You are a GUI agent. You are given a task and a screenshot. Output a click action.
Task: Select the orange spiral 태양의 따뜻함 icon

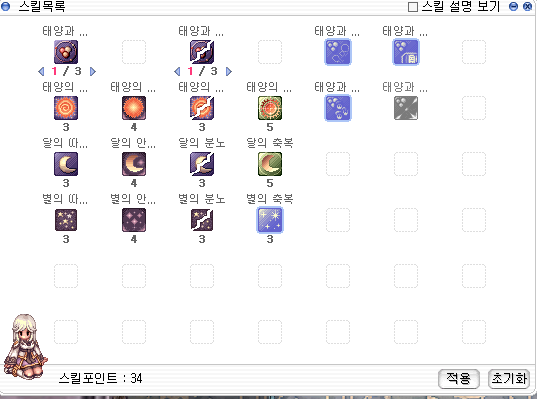[66, 108]
